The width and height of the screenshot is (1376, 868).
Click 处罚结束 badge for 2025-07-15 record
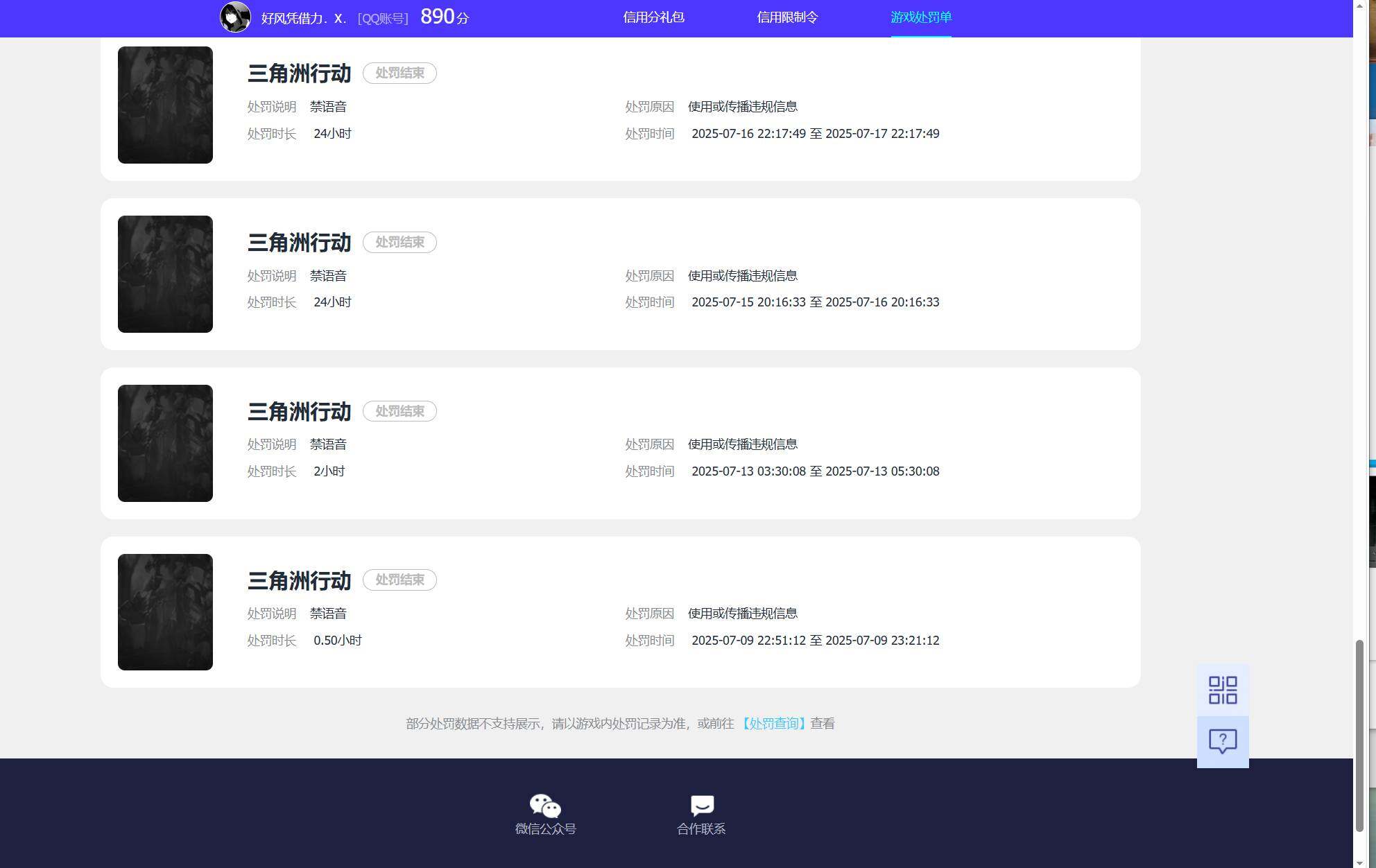[399, 242]
